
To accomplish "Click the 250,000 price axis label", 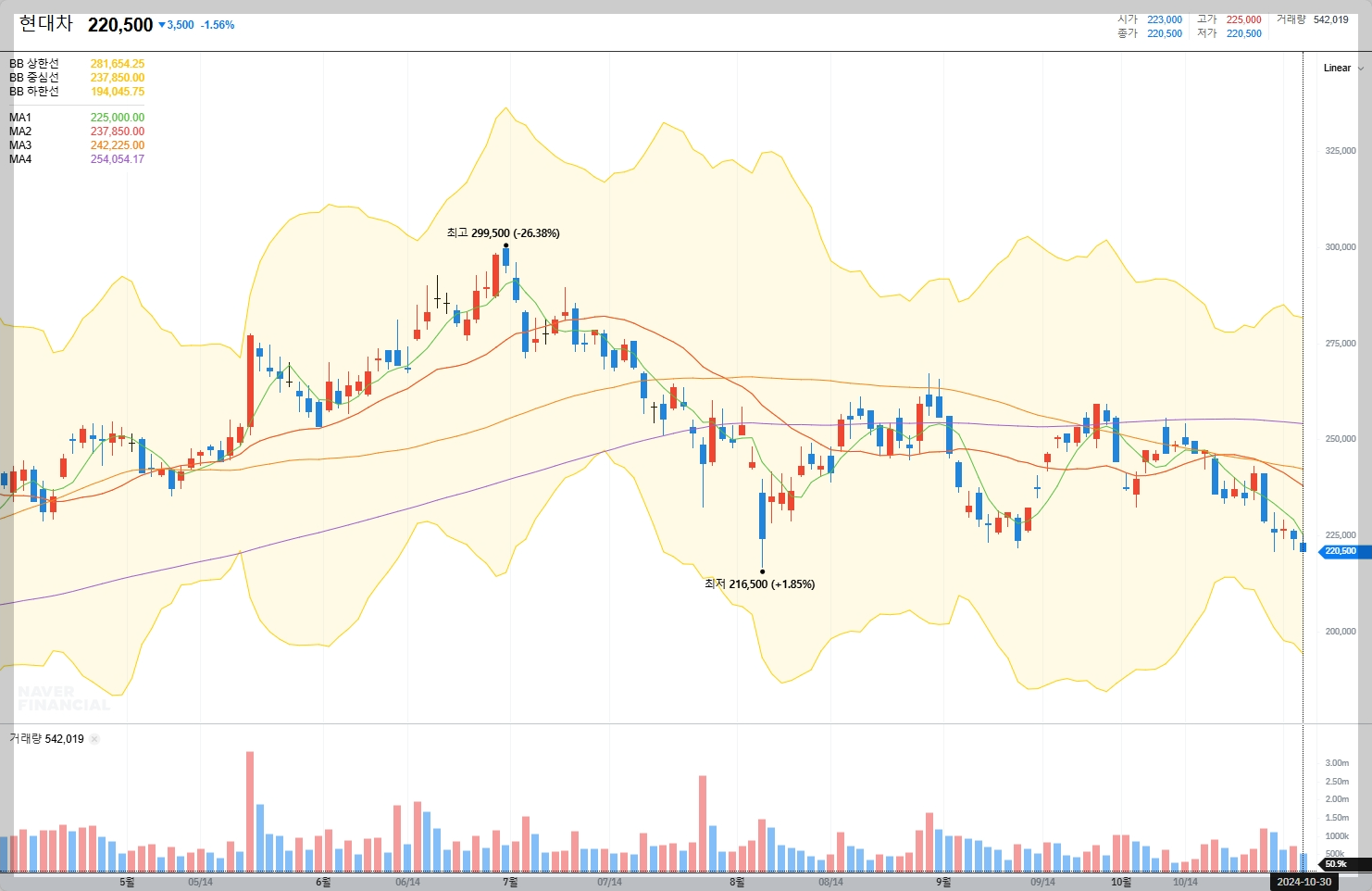I will [1340, 439].
